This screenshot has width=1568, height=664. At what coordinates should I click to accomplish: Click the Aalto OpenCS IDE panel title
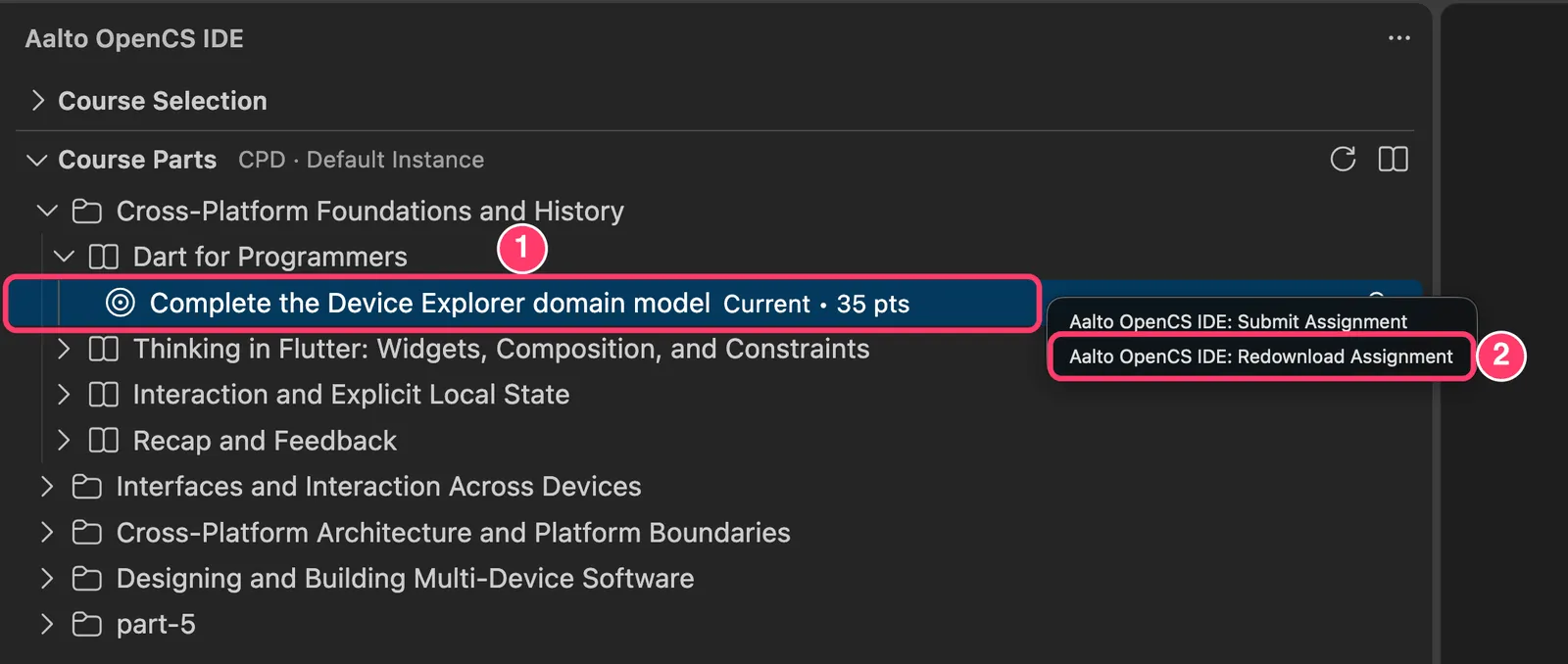(x=134, y=38)
